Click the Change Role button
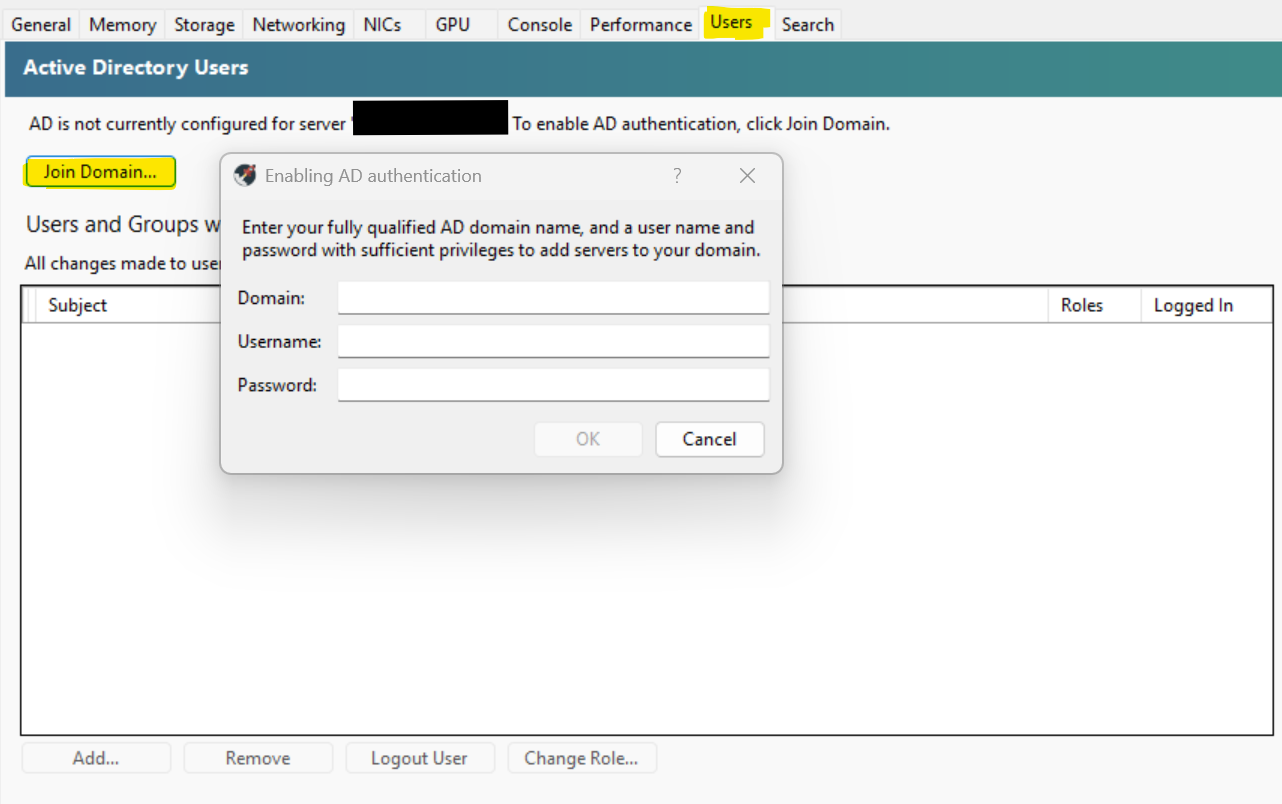 click(582, 758)
